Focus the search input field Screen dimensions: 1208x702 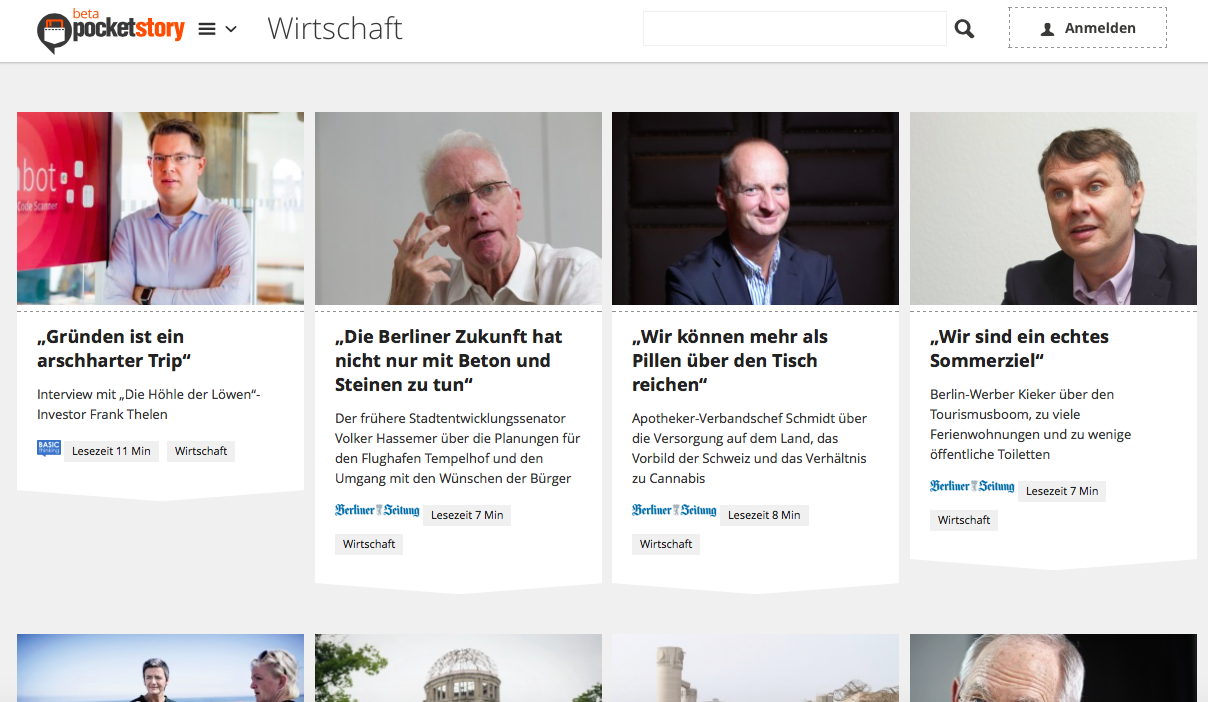[794, 29]
